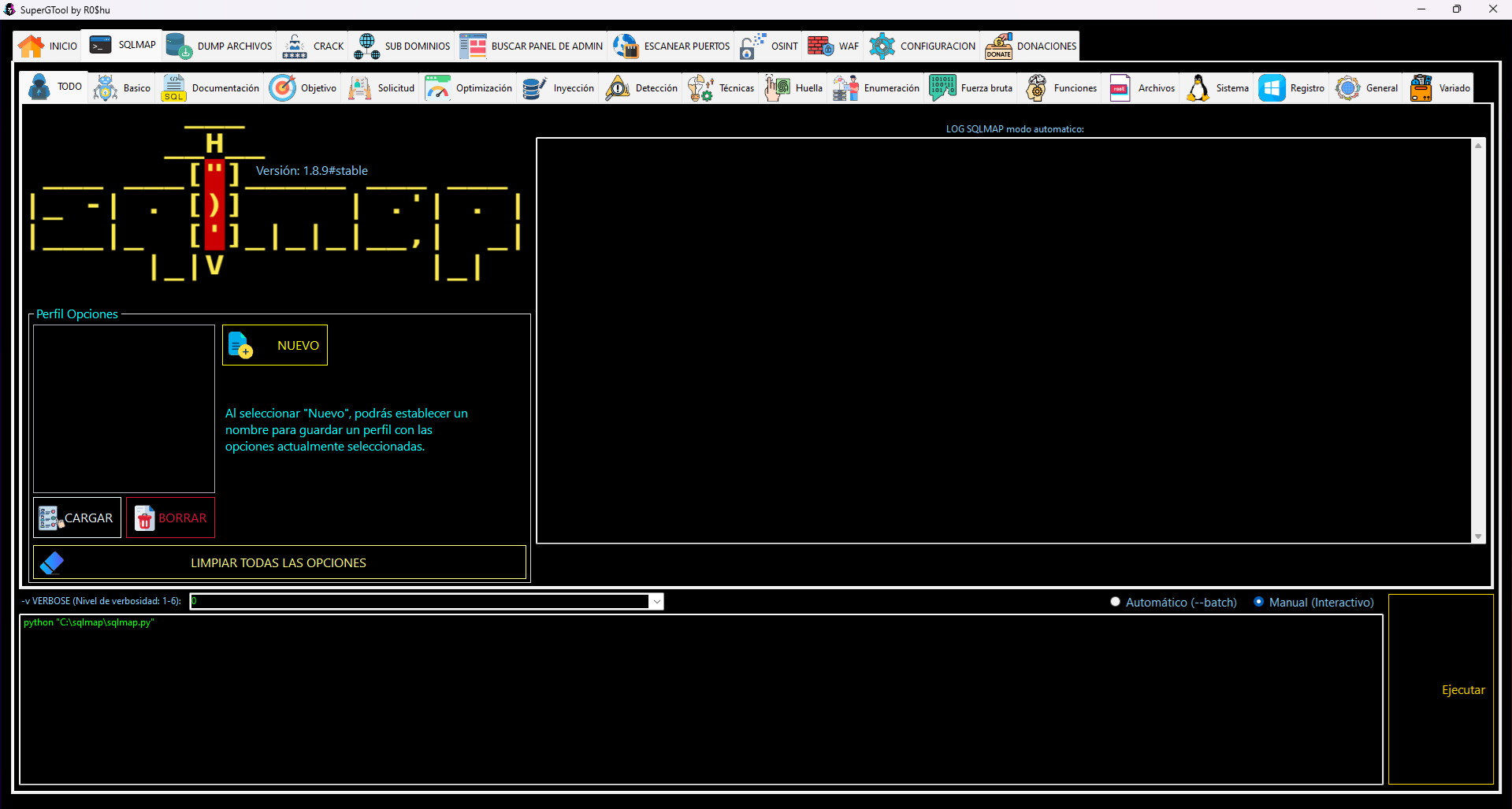Select the Automático (--batch) radio button
This screenshot has height=809, width=1512.
1116,602
